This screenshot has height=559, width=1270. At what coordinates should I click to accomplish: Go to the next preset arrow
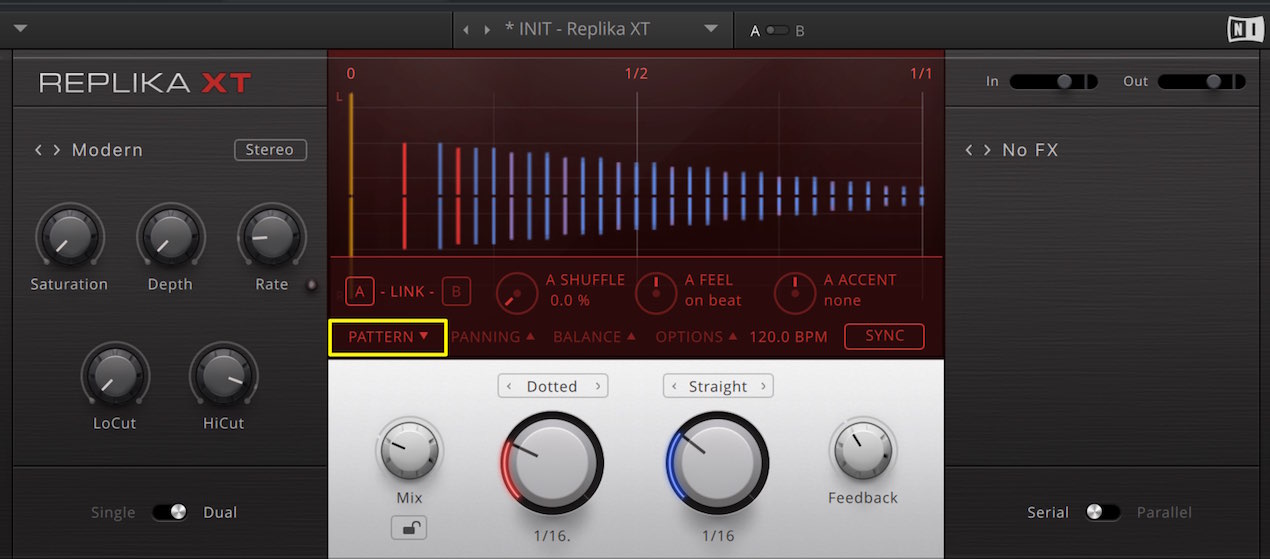click(x=488, y=30)
